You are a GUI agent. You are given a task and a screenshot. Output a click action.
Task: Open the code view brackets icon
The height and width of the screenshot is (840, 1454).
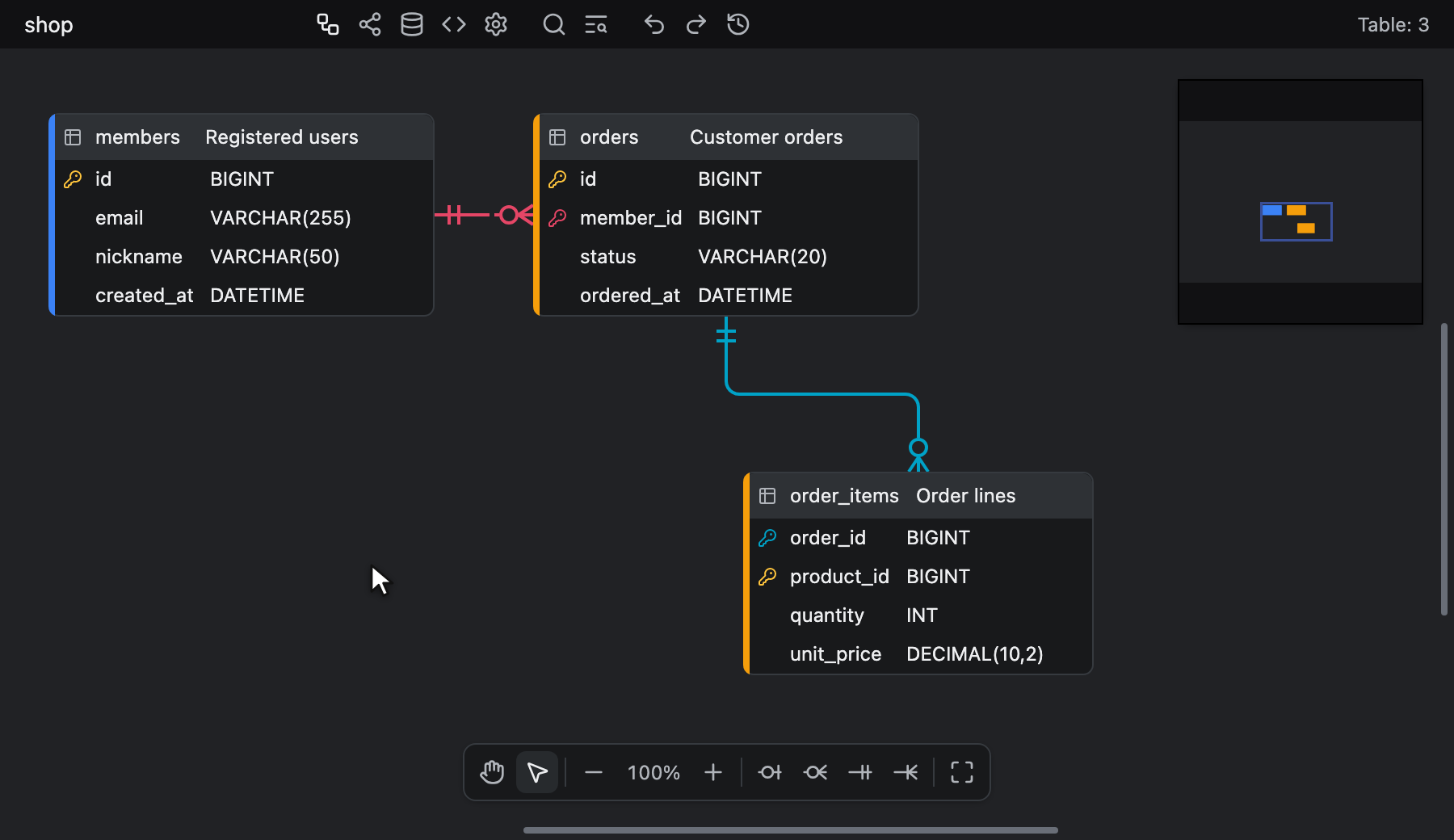click(454, 24)
